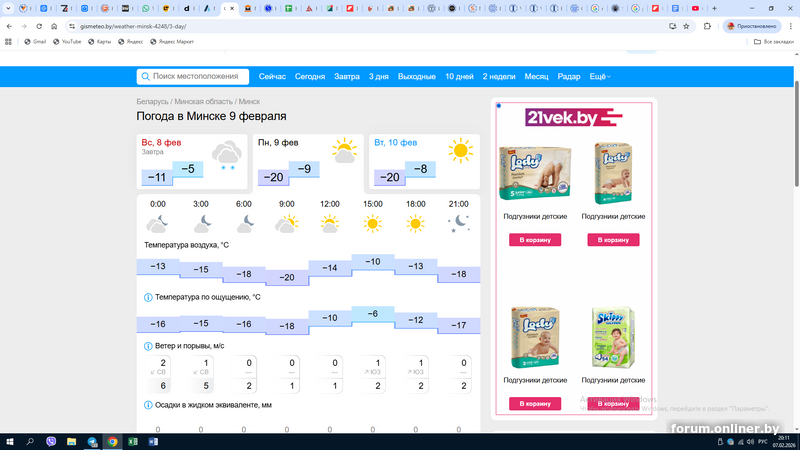Open Chrome extensions puzzle icon
This screenshot has width=800, height=450.
point(707,26)
